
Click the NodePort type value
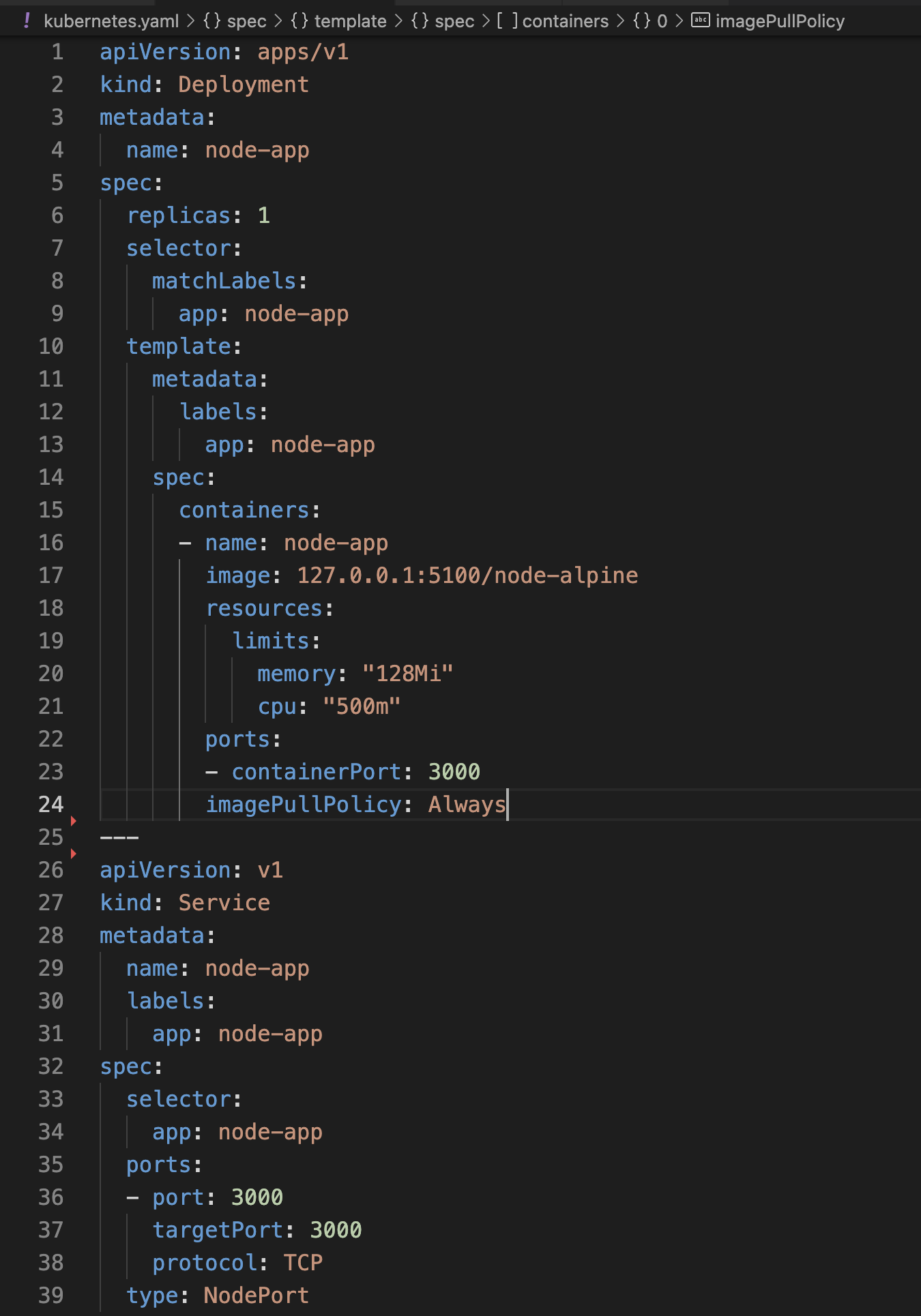tap(257, 1296)
